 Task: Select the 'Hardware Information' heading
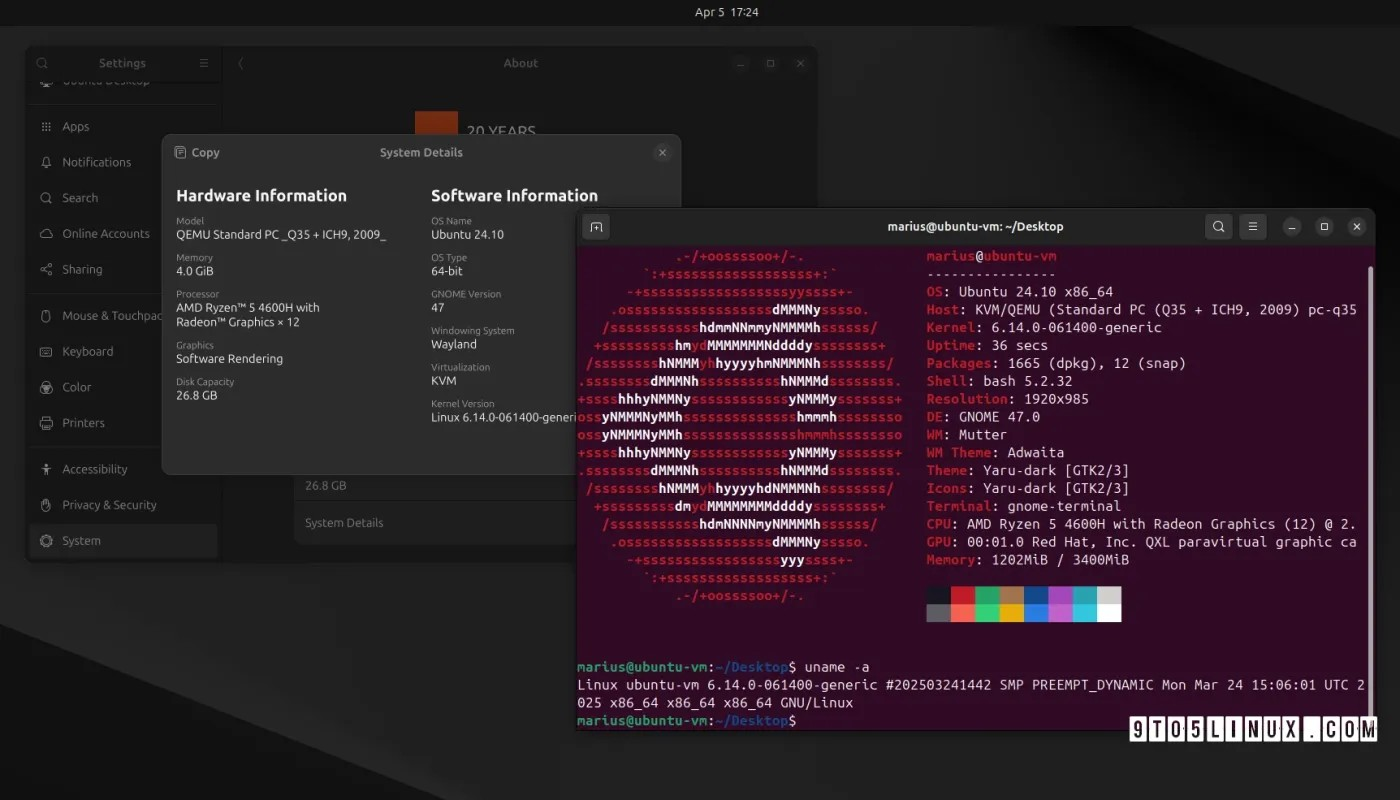261,196
